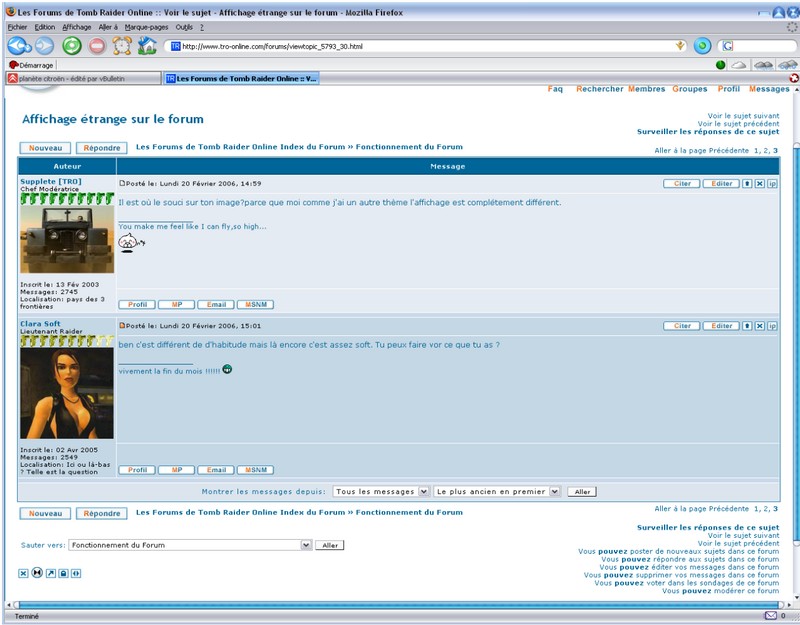Click Aller next to the message sort options
Viewport: 800px width, 625px height.
pyautogui.click(x=582, y=492)
